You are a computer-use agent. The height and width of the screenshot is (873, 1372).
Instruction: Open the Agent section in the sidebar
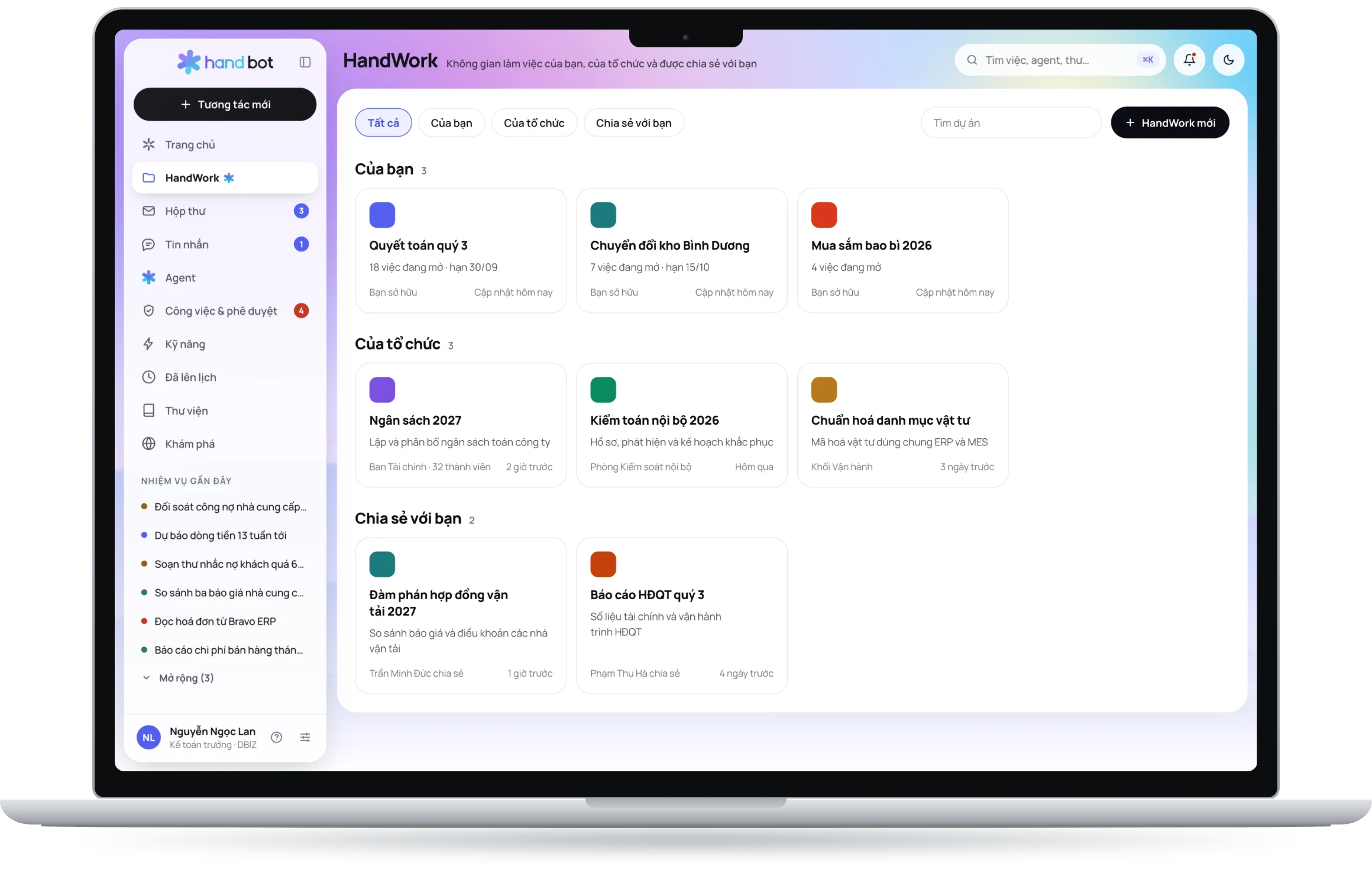point(225,277)
